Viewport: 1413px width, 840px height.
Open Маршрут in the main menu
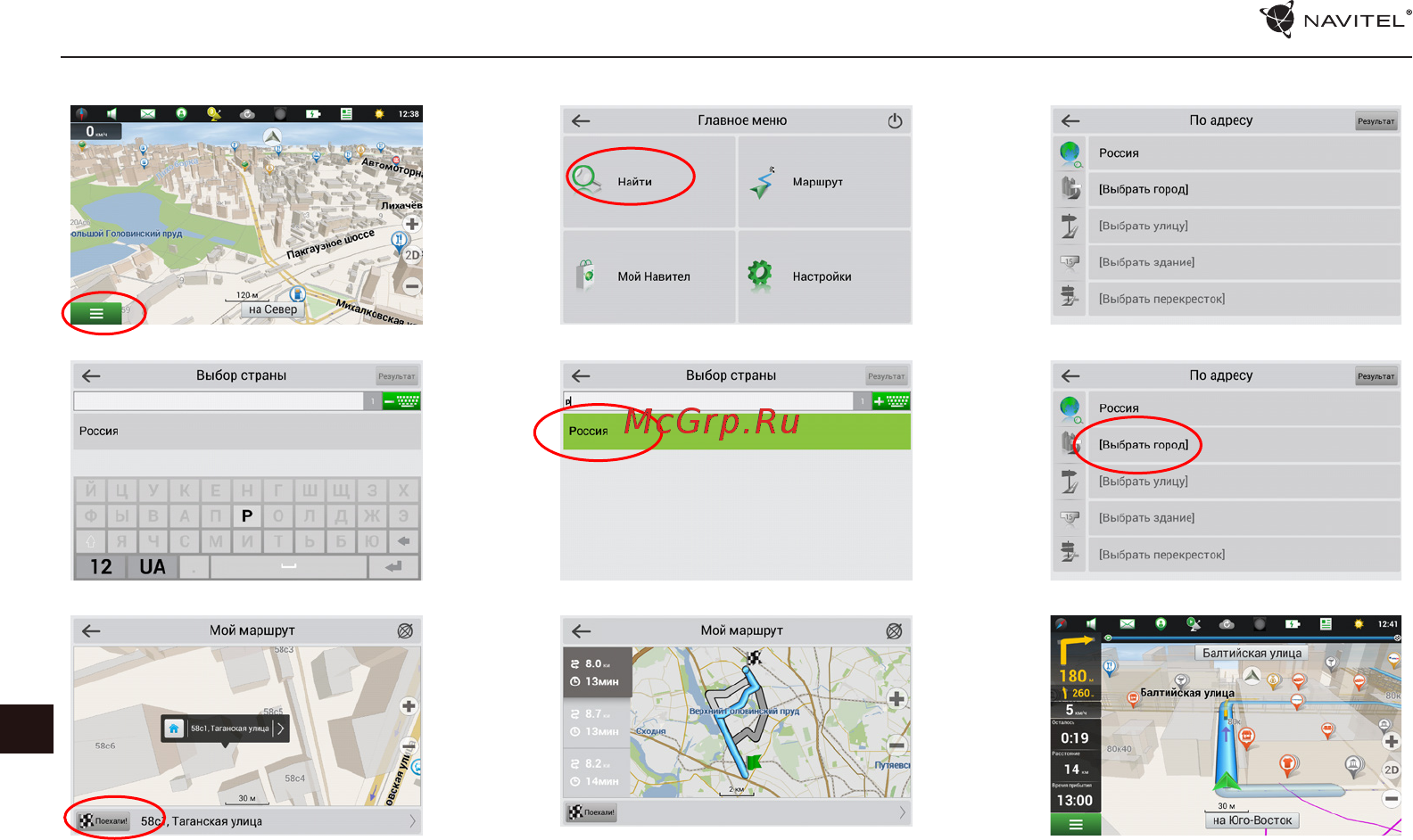pos(824,181)
